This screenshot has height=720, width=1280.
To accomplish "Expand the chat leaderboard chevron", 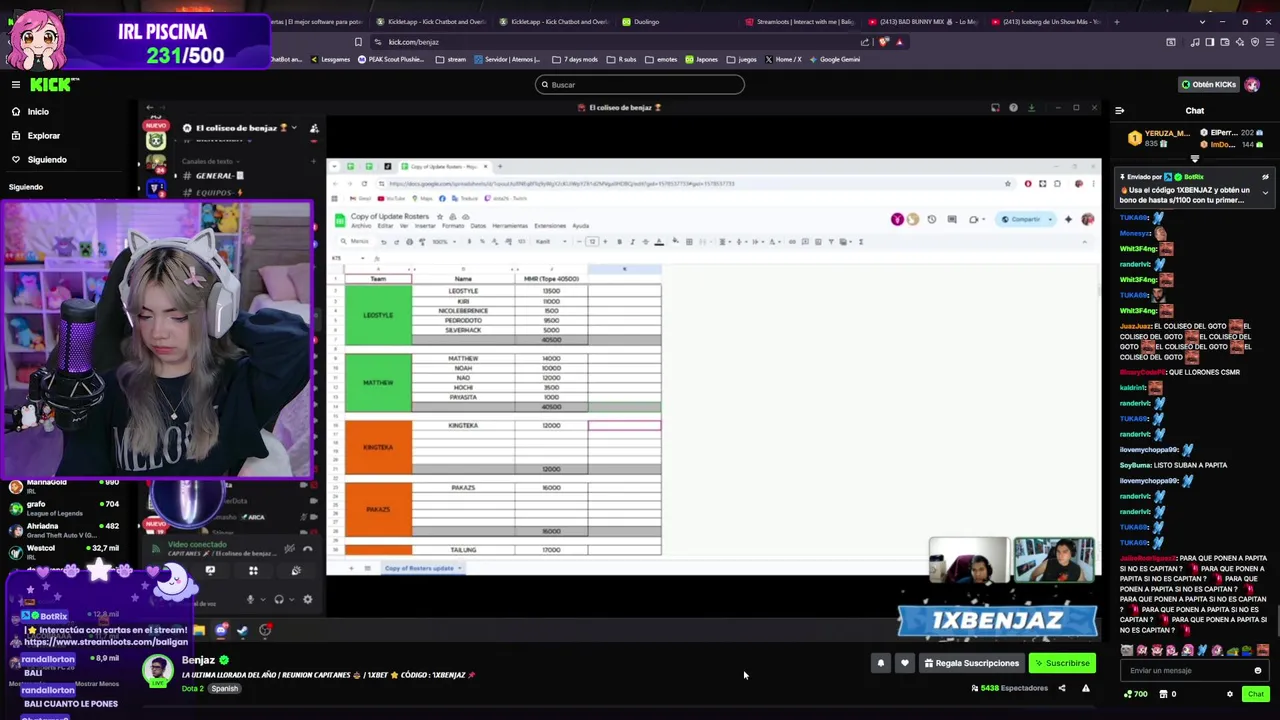I will [x=1195, y=159].
